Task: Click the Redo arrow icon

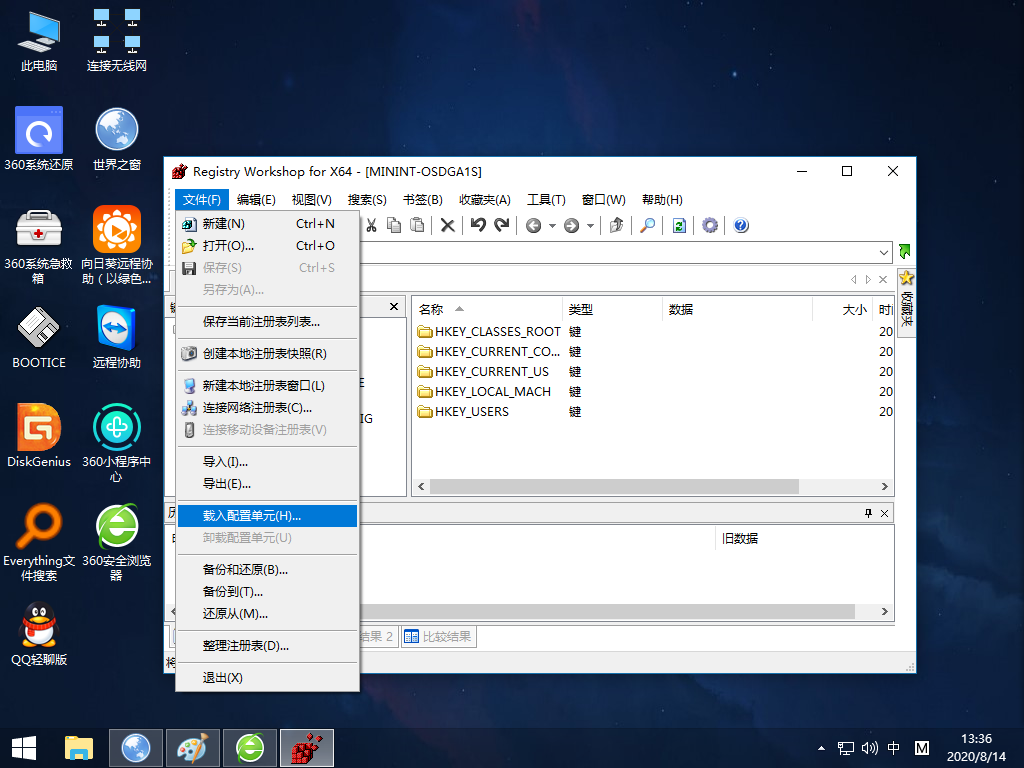Action: click(502, 225)
